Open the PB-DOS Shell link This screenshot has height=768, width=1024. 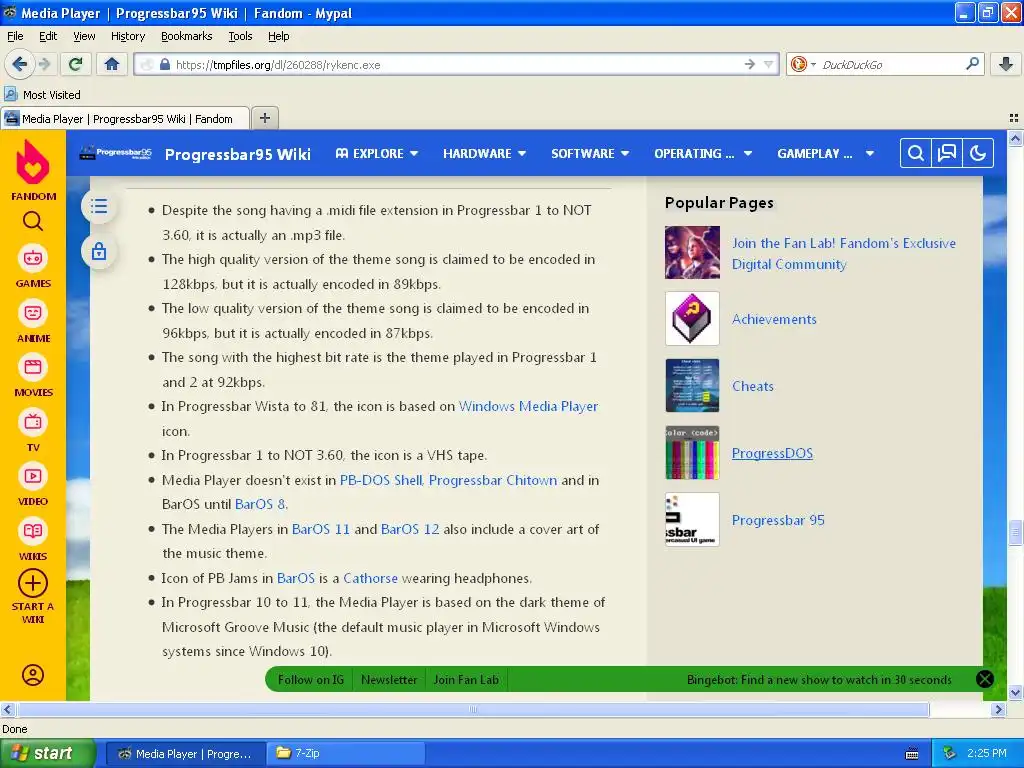point(381,480)
